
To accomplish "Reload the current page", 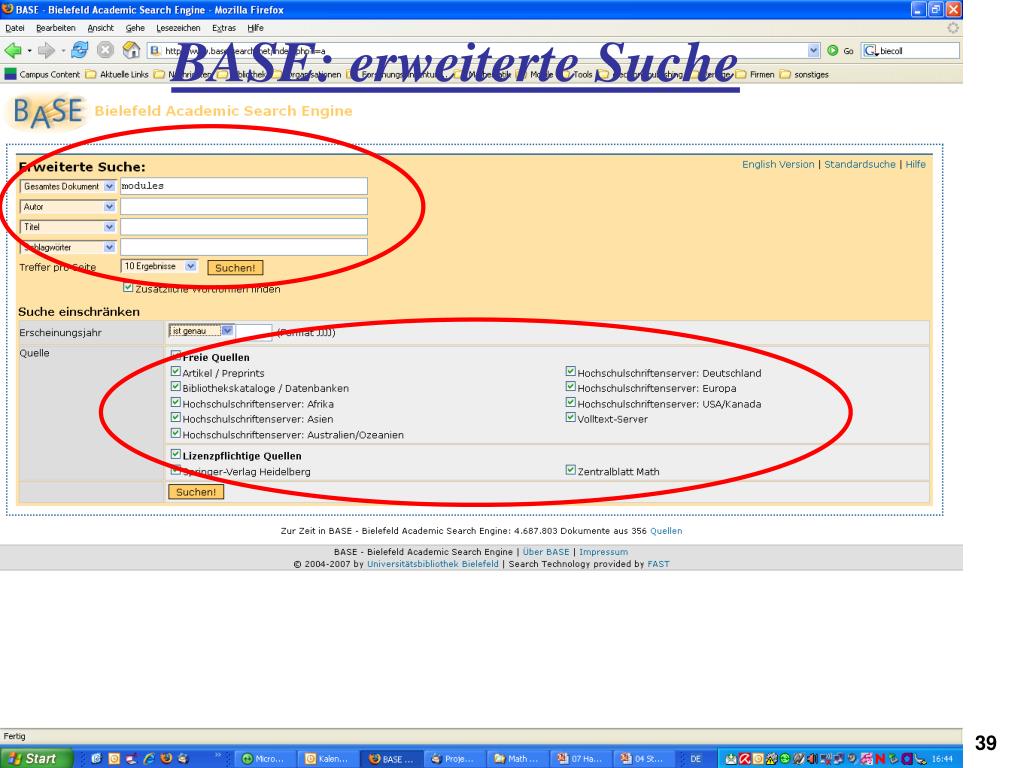I will pos(80,50).
